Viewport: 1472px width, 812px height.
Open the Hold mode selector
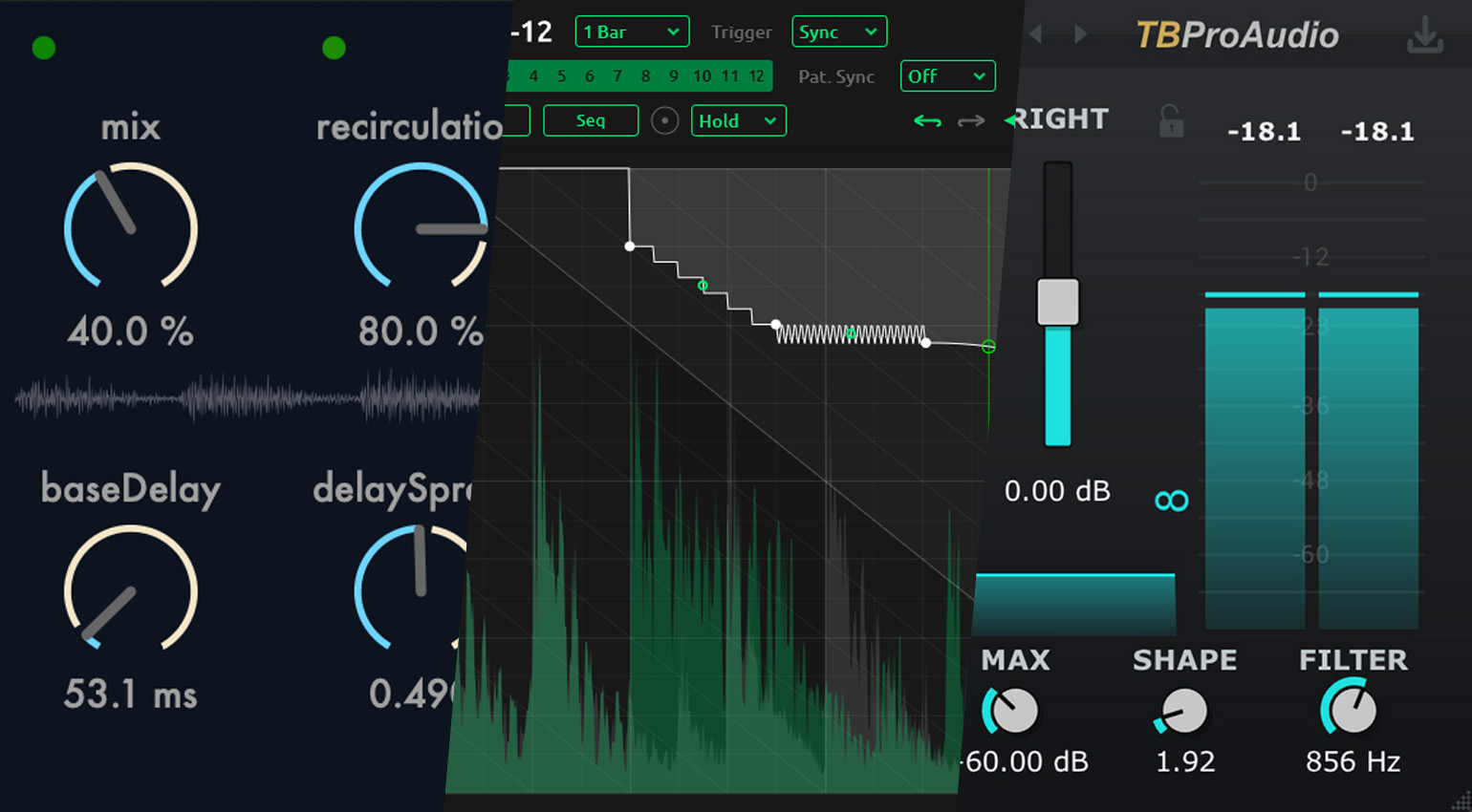pyautogui.click(x=738, y=120)
